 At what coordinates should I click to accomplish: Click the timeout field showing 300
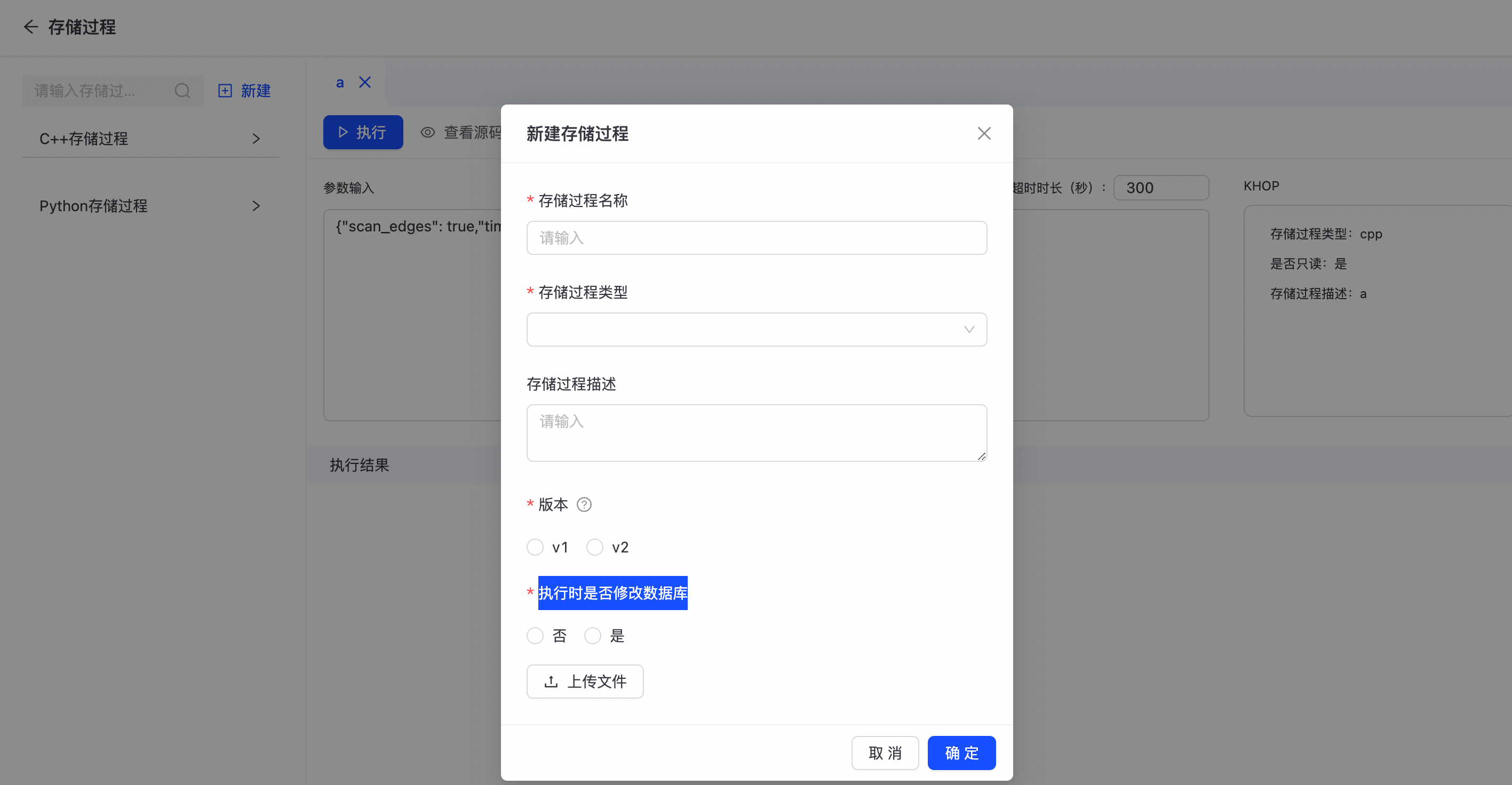pyautogui.click(x=1160, y=188)
